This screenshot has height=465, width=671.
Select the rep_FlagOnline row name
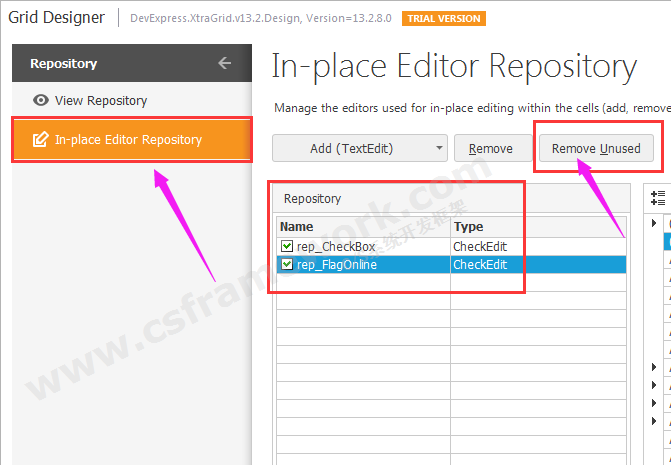(337, 265)
